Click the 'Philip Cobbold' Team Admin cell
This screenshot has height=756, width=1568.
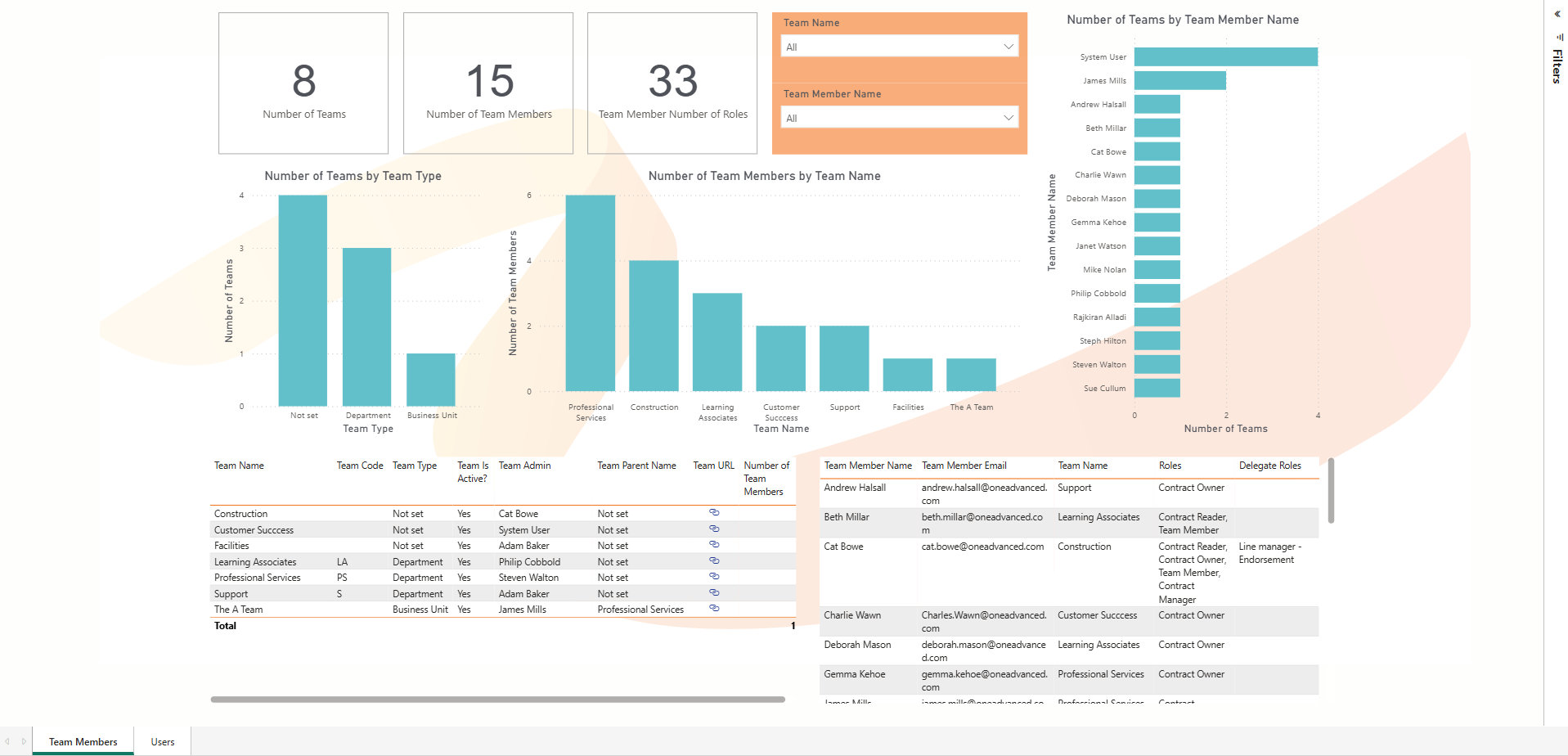529,562
